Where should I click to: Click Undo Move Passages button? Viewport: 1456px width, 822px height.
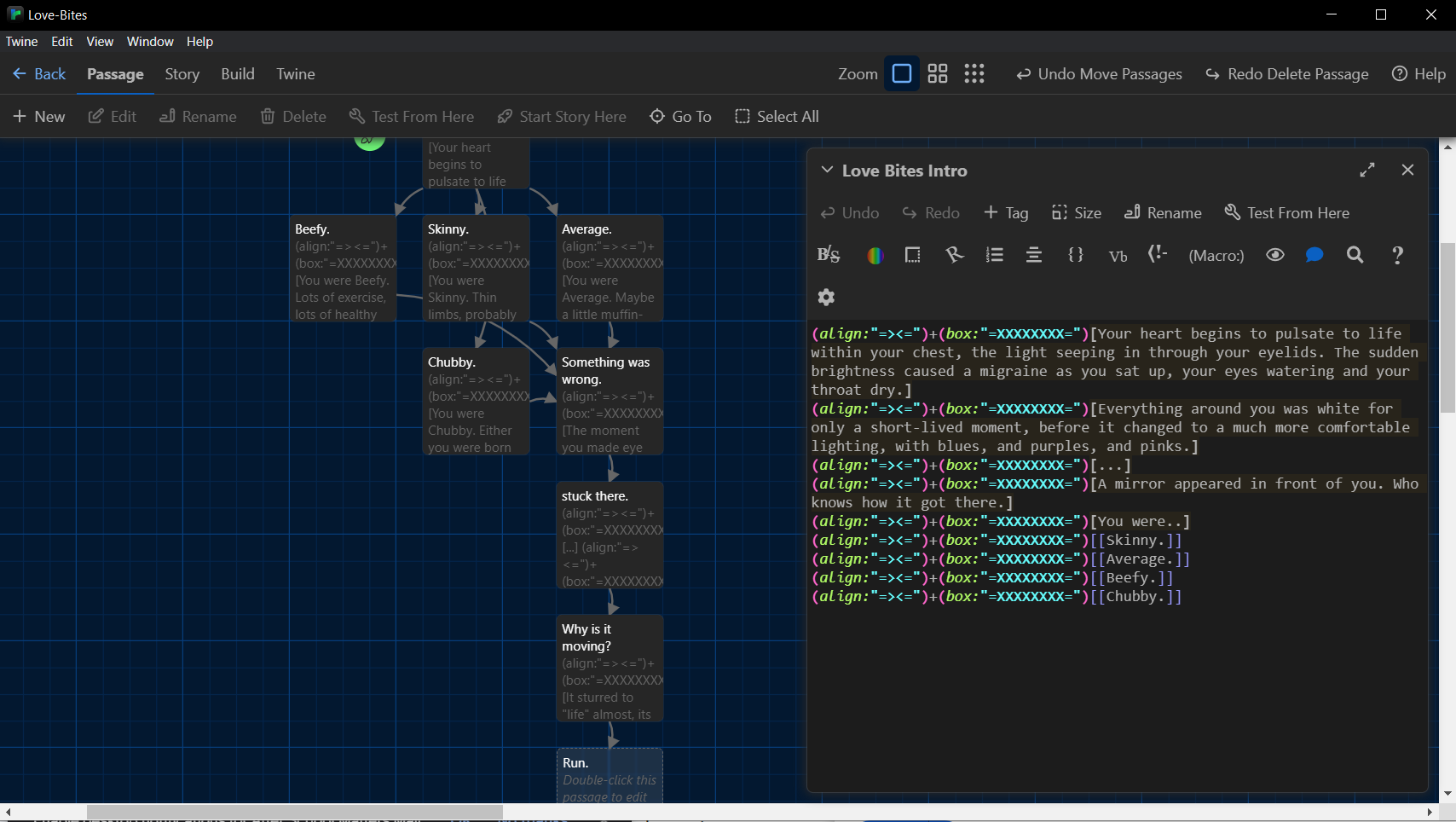(x=1099, y=74)
